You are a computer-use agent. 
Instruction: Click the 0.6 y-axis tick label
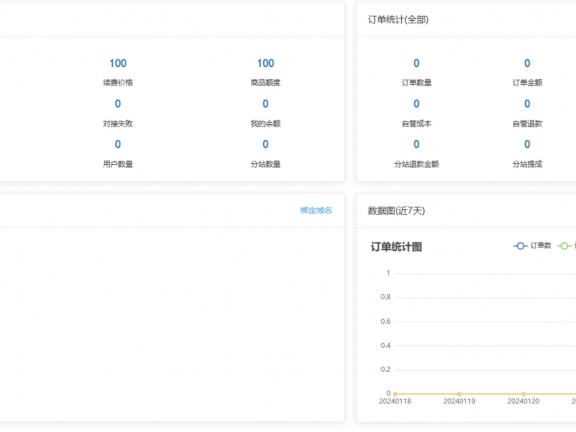tap(385, 321)
